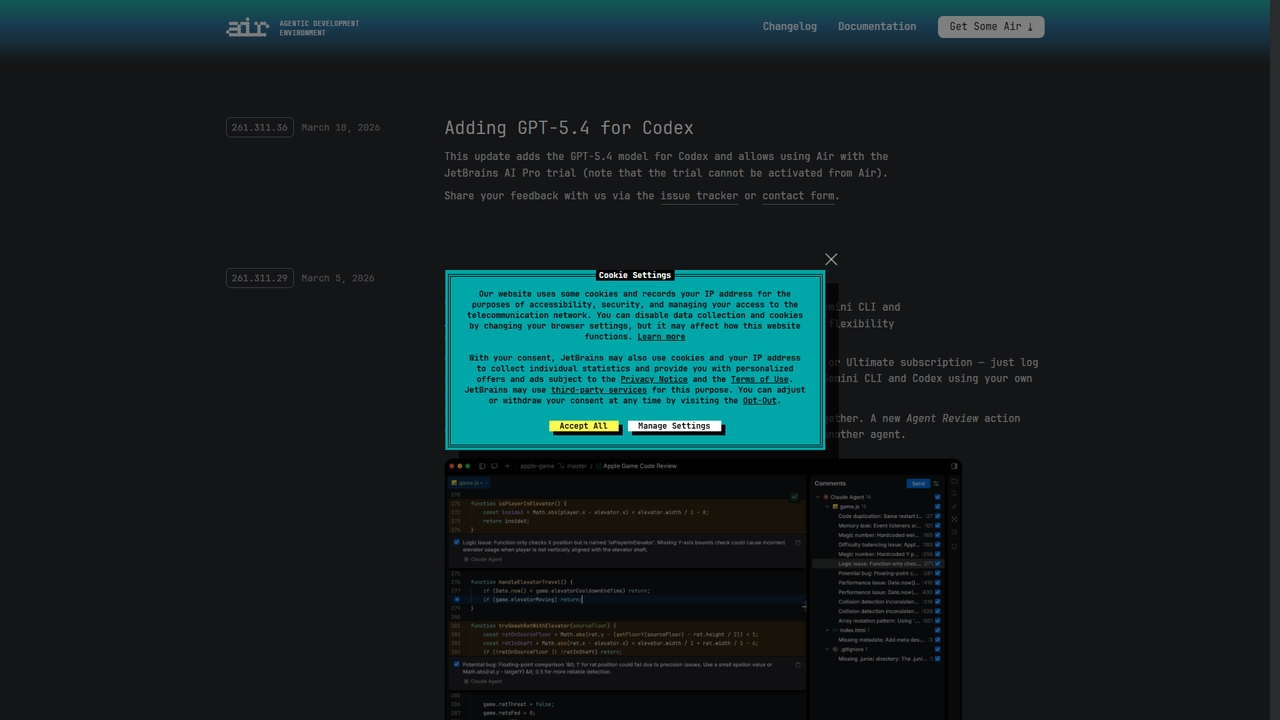Image resolution: width=1280 pixels, height=720 pixels.
Task: Click the branch icon next to master
Action: [x=562, y=466]
